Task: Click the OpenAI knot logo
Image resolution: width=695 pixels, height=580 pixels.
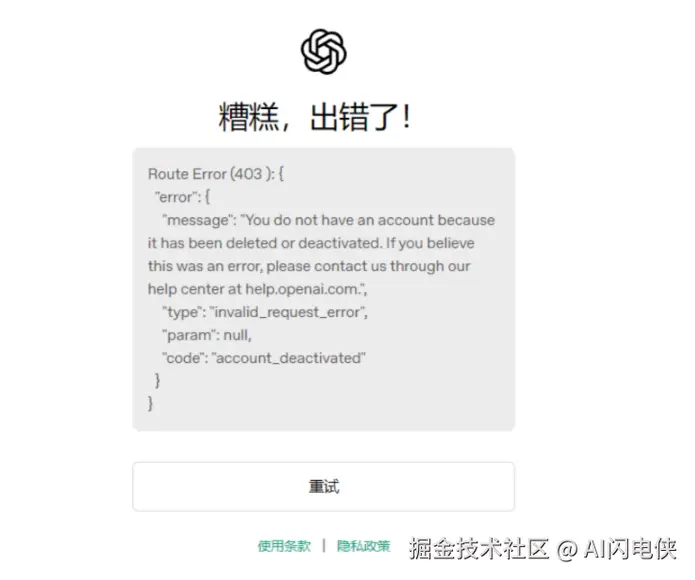Action: pyautogui.click(x=324, y=51)
